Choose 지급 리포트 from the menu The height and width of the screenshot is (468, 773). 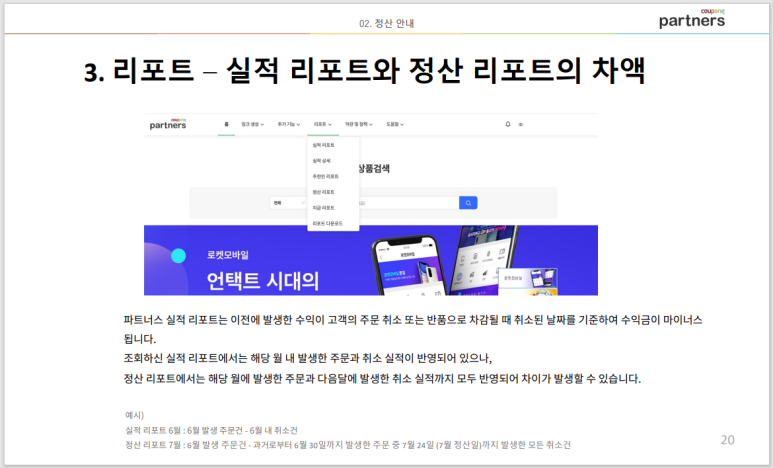(x=323, y=208)
